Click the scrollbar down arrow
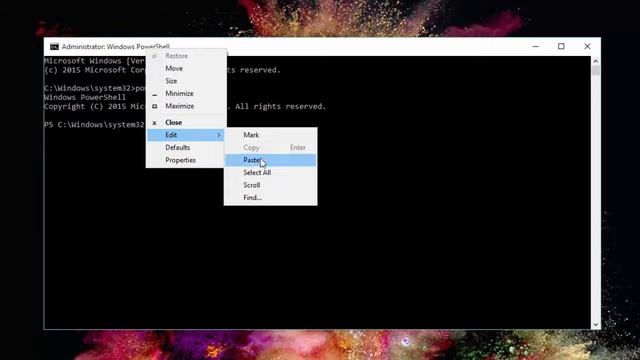640x360 pixels. tap(596, 325)
